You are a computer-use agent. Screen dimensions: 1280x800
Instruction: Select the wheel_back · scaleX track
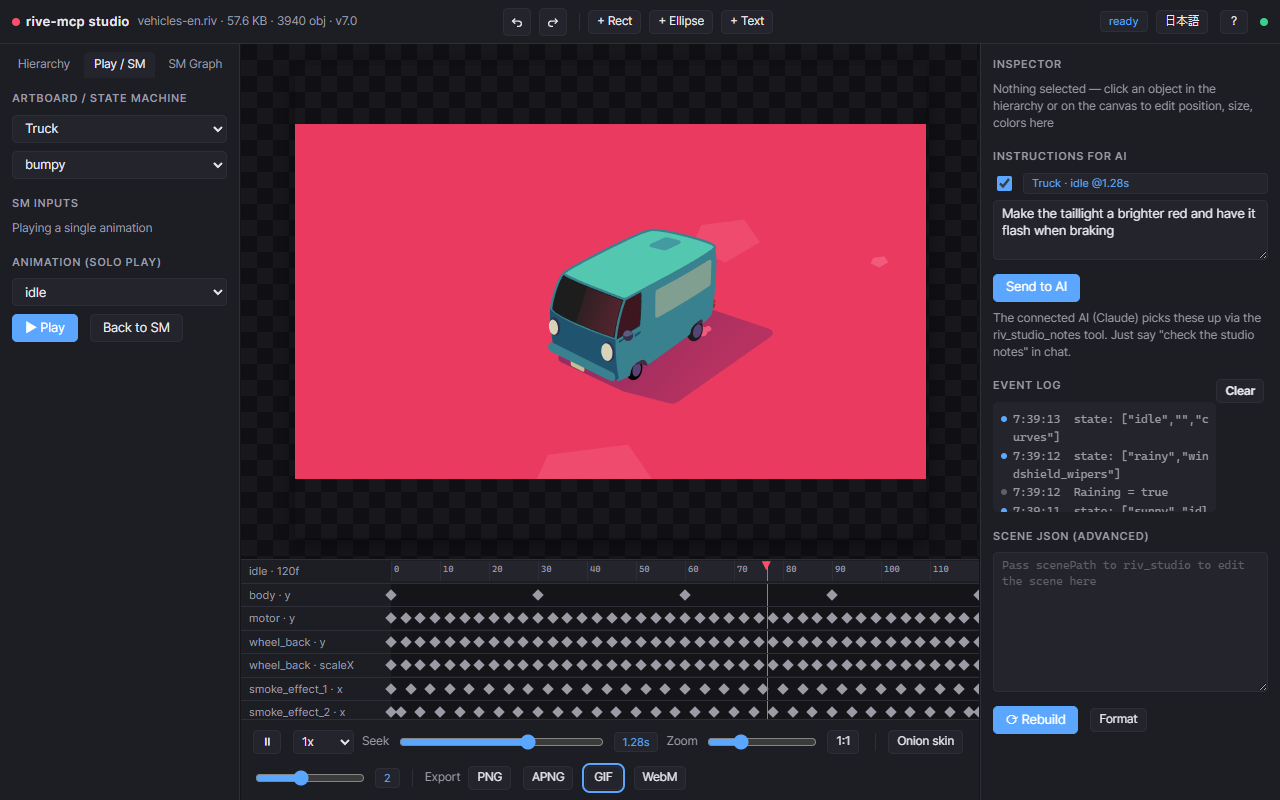(610, 666)
